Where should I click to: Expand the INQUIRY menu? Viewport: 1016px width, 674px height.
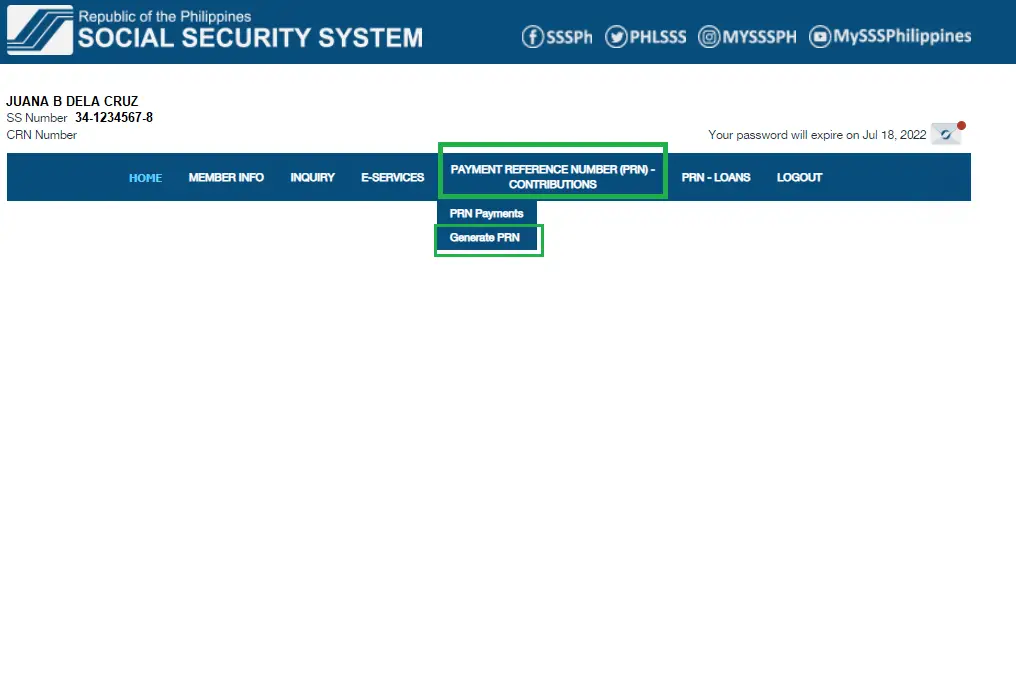(312, 178)
